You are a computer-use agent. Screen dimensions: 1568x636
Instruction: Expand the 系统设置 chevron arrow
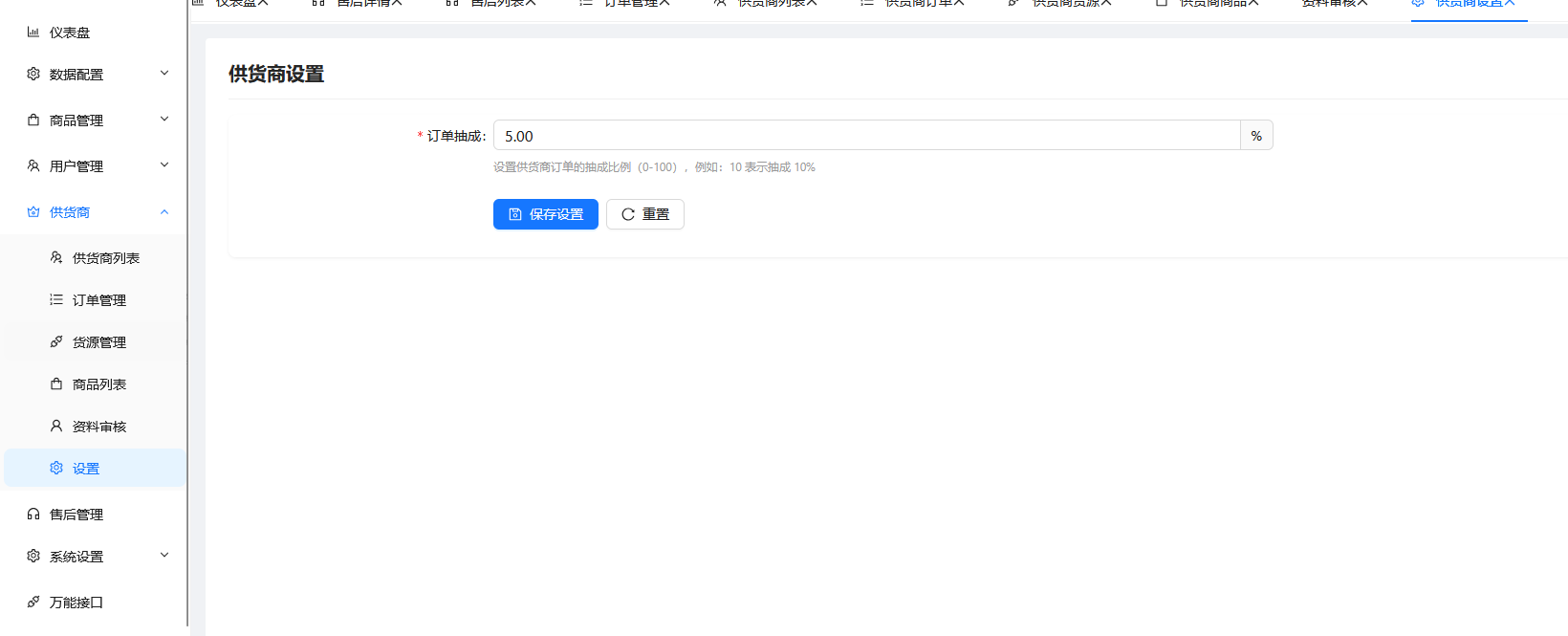coord(164,556)
